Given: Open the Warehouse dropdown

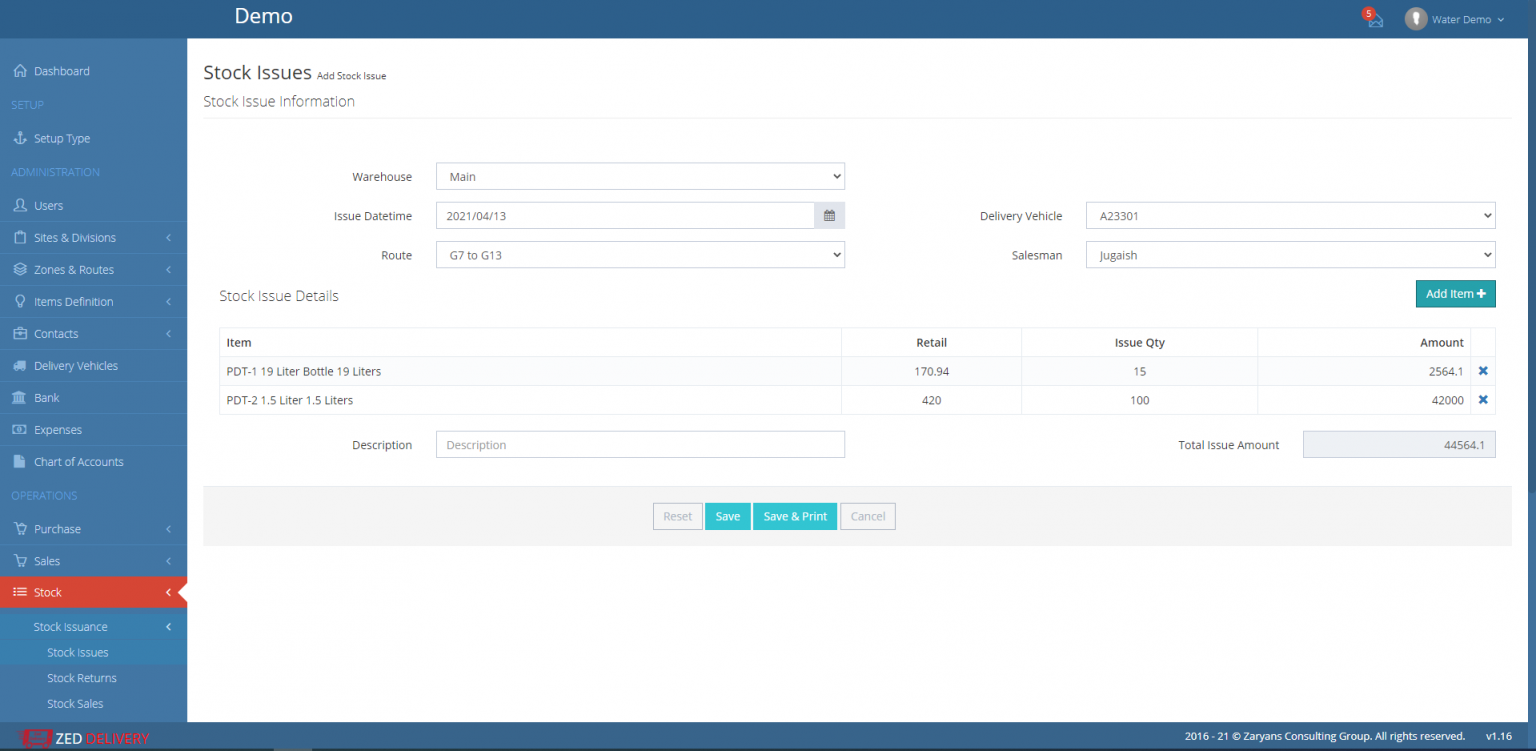Looking at the screenshot, I should click(640, 177).
